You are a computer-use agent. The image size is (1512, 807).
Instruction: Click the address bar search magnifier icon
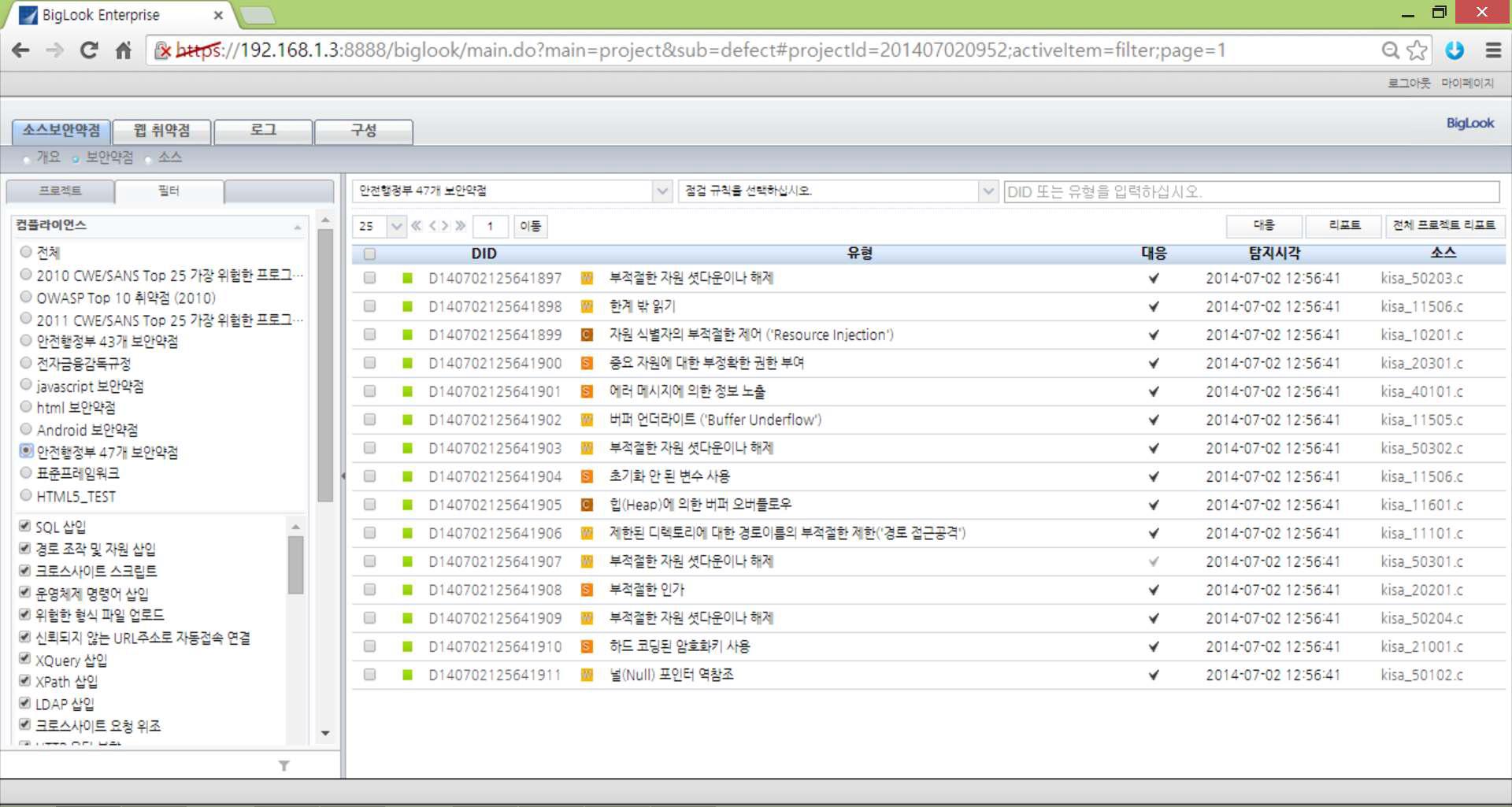point(1391,50)
